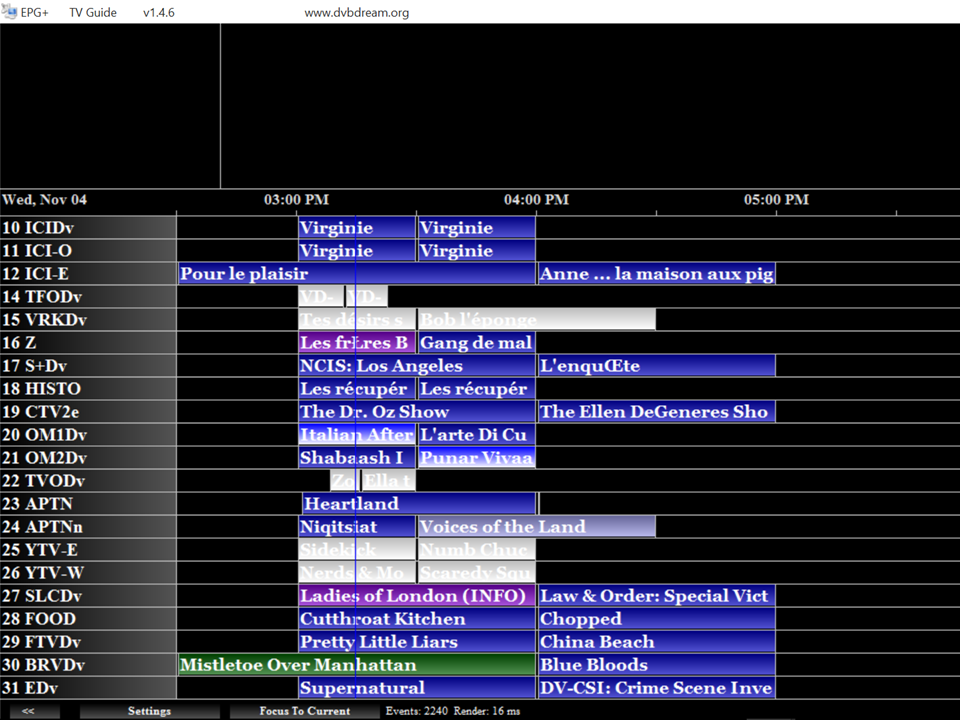The height and width of the screenshot is (720, 960).
Task: Select channel 23 APTN
Action: 88,504
